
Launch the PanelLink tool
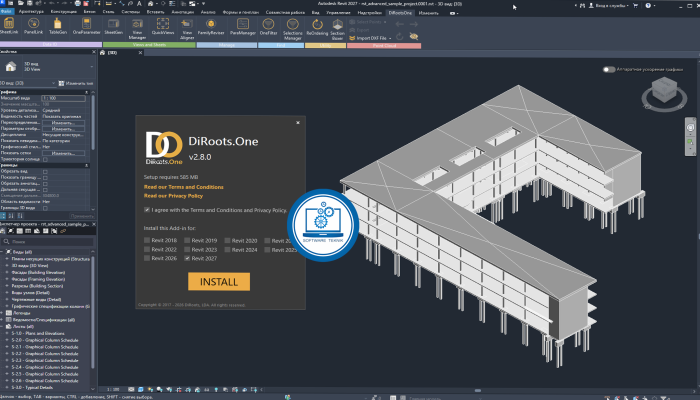pyautogui.click(x=33, y=26)
